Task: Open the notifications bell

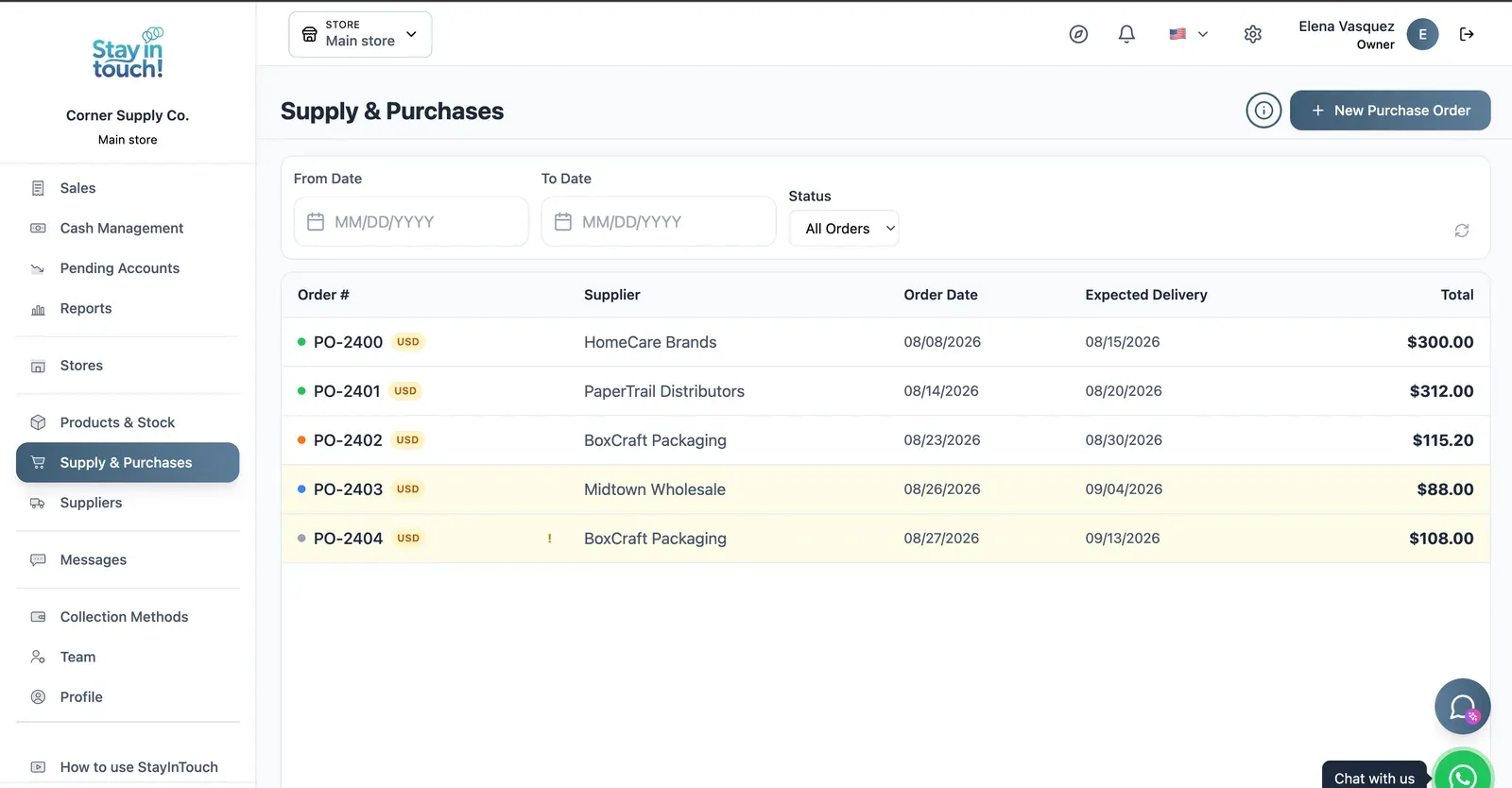Action: (1126, 34)
